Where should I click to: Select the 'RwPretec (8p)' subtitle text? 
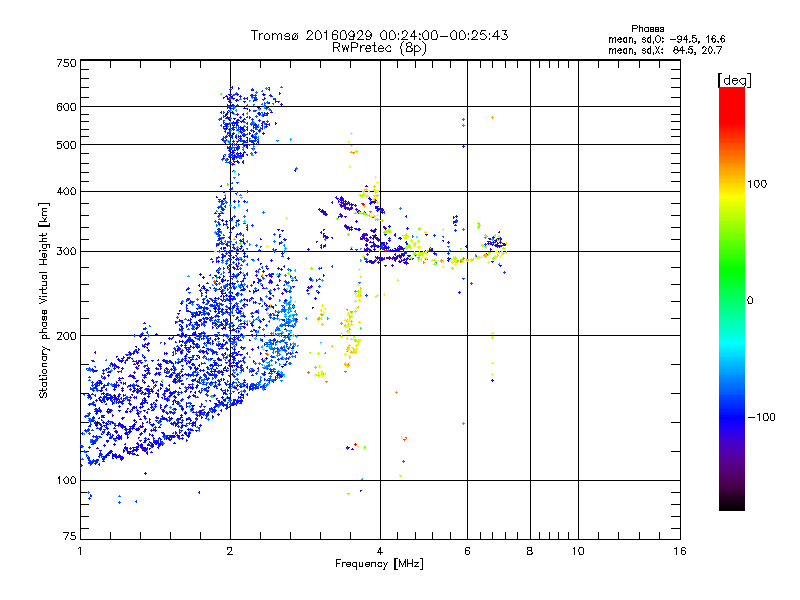point(379,48)
